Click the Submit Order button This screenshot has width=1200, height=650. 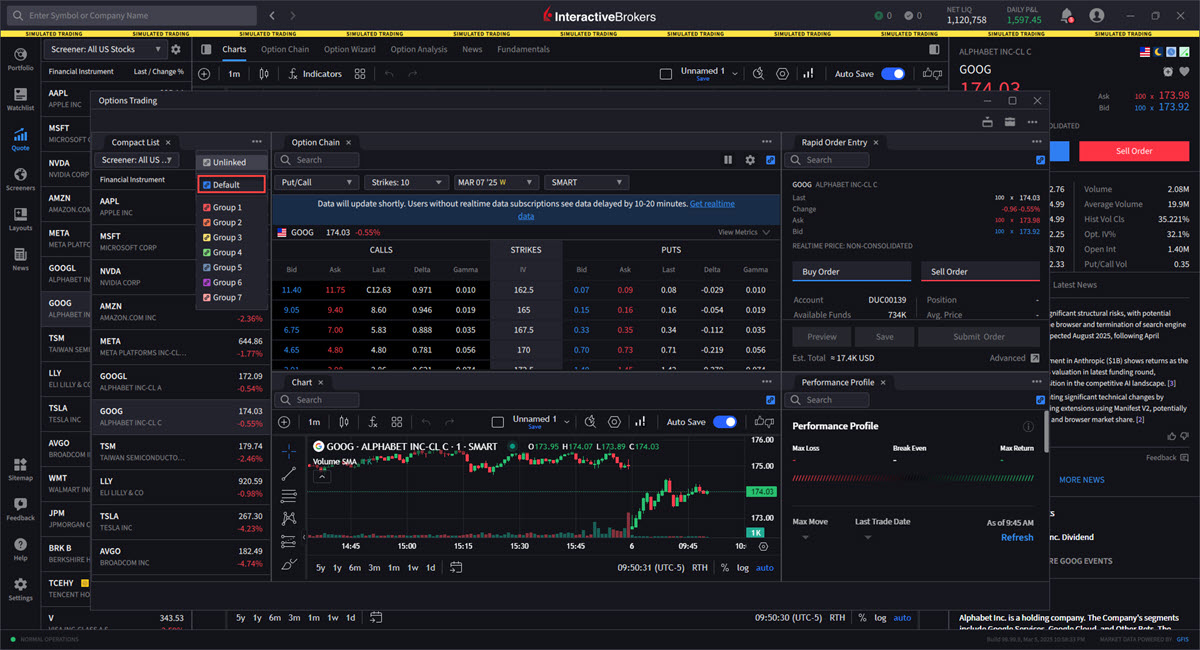click(x=980, y=337)
